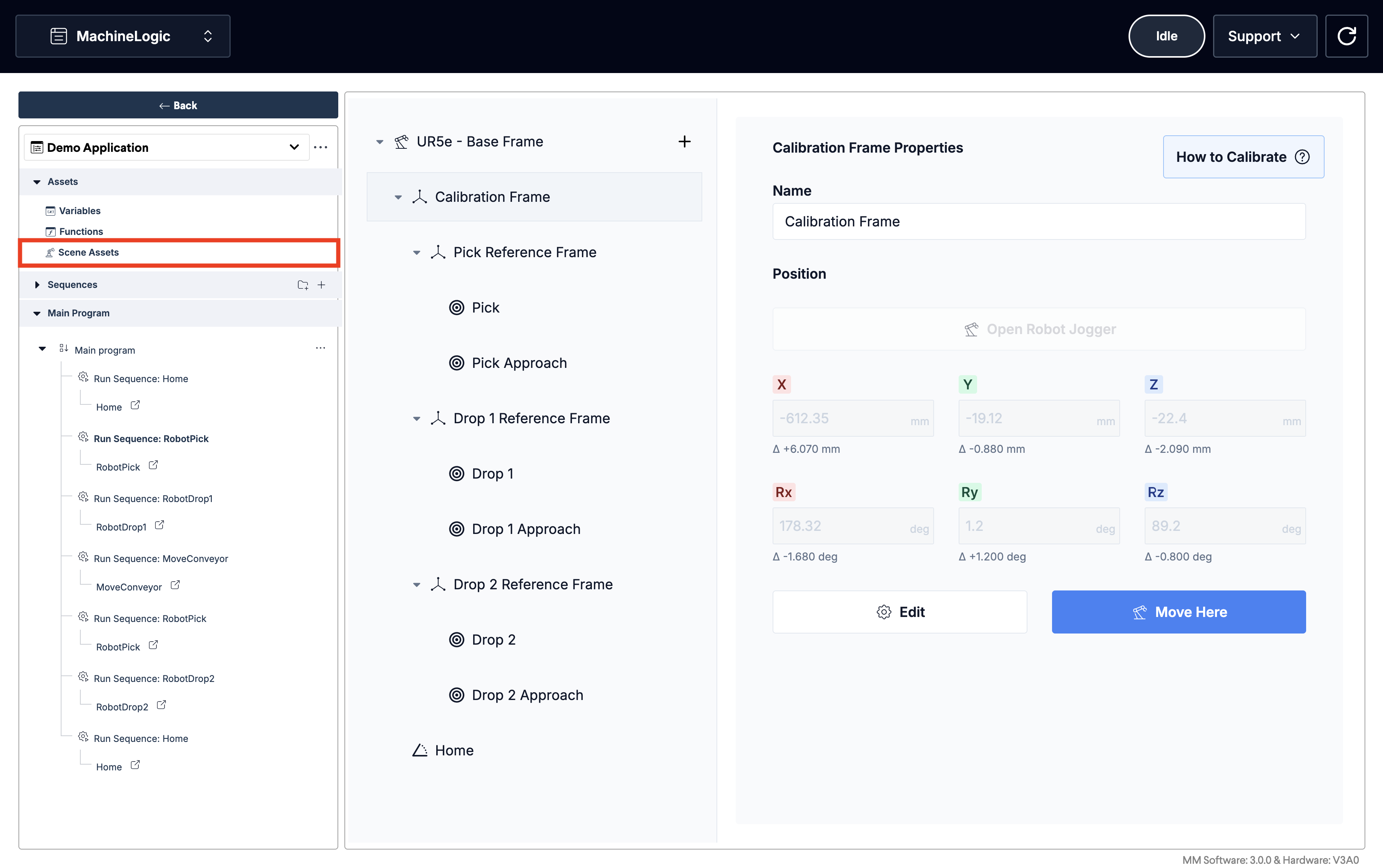The height and width of the screenshot is (868, 1383).
Task: Open link icon beside MoveConveyor
Action: point(175,585)
